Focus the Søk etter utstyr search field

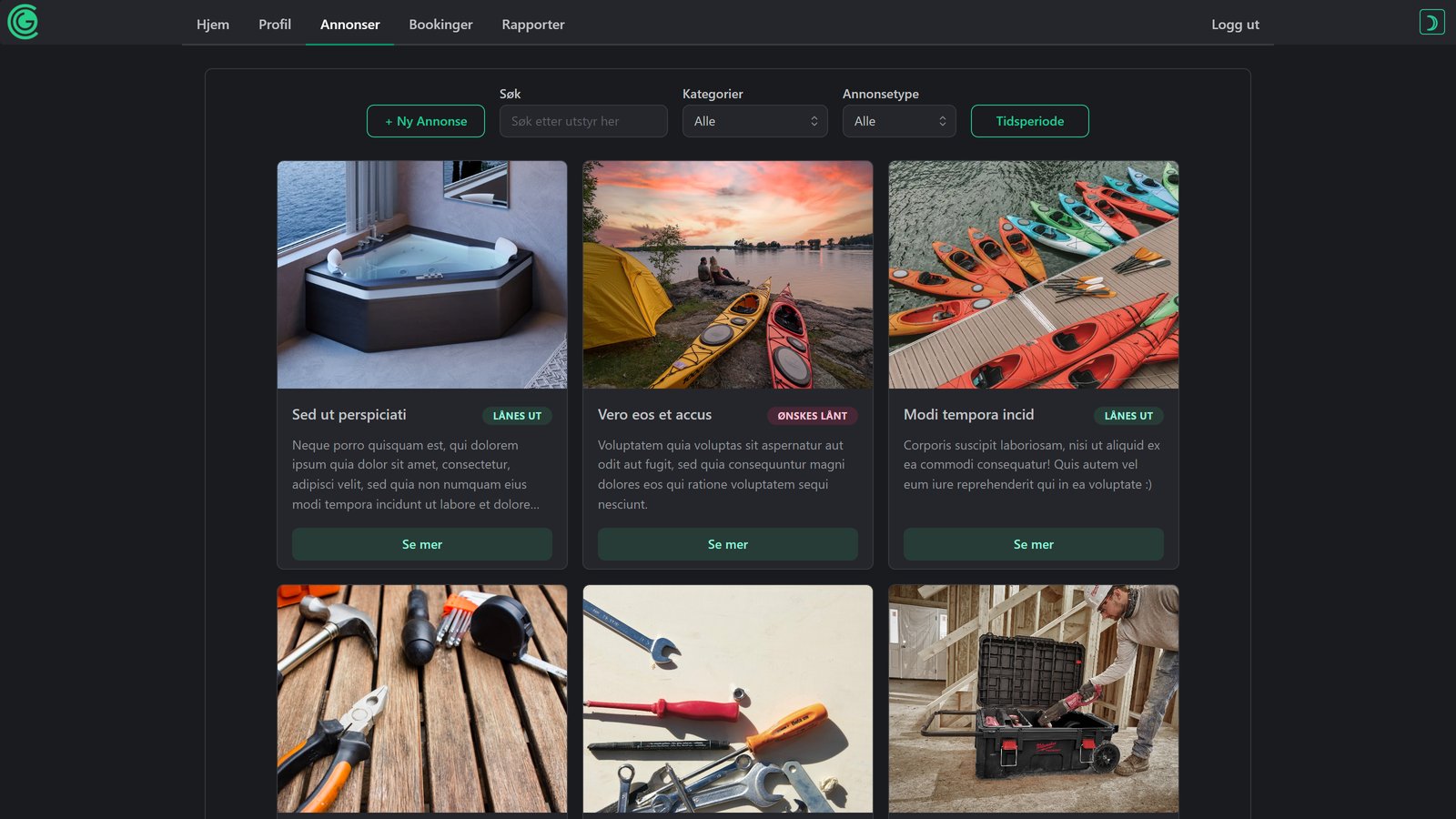pos(583,121)
